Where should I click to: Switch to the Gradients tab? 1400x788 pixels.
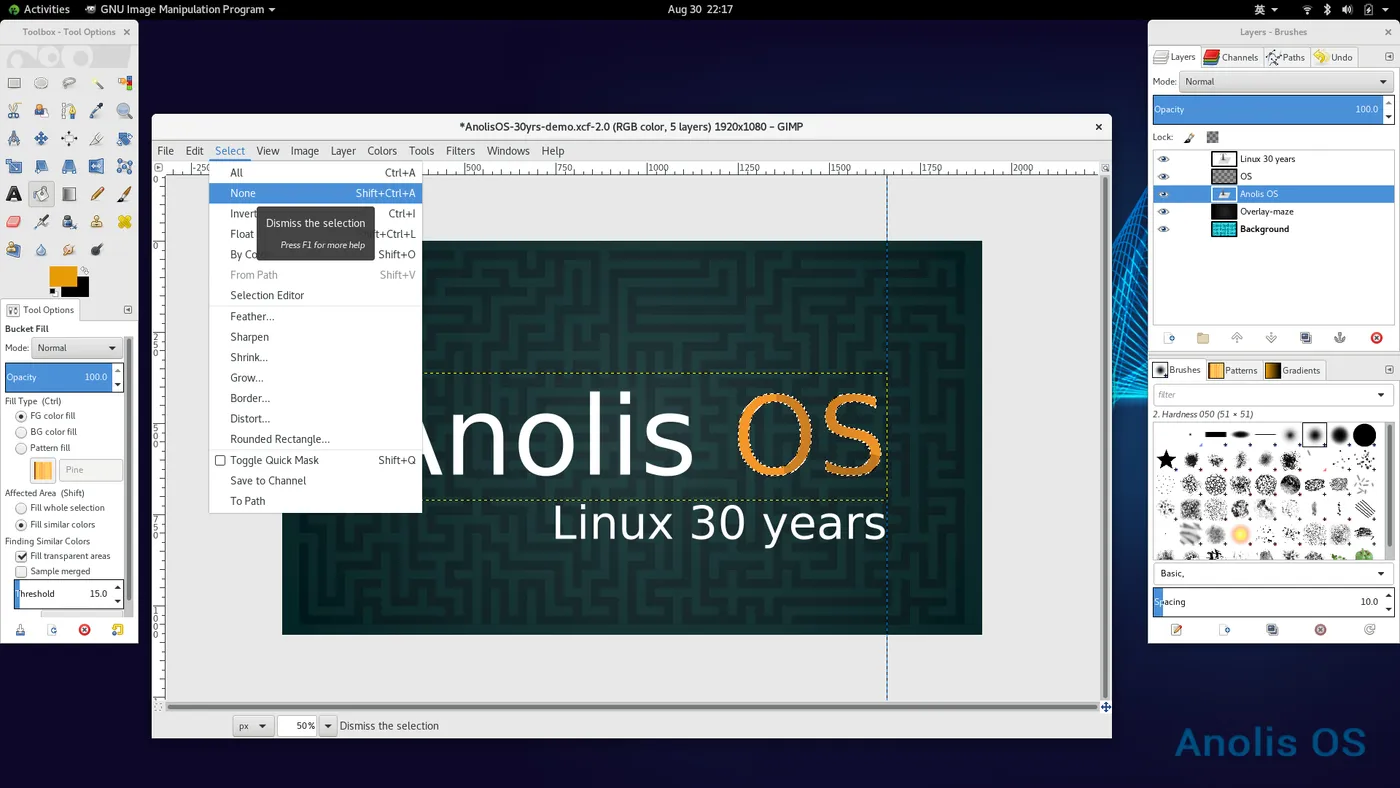pos(1293,370)
